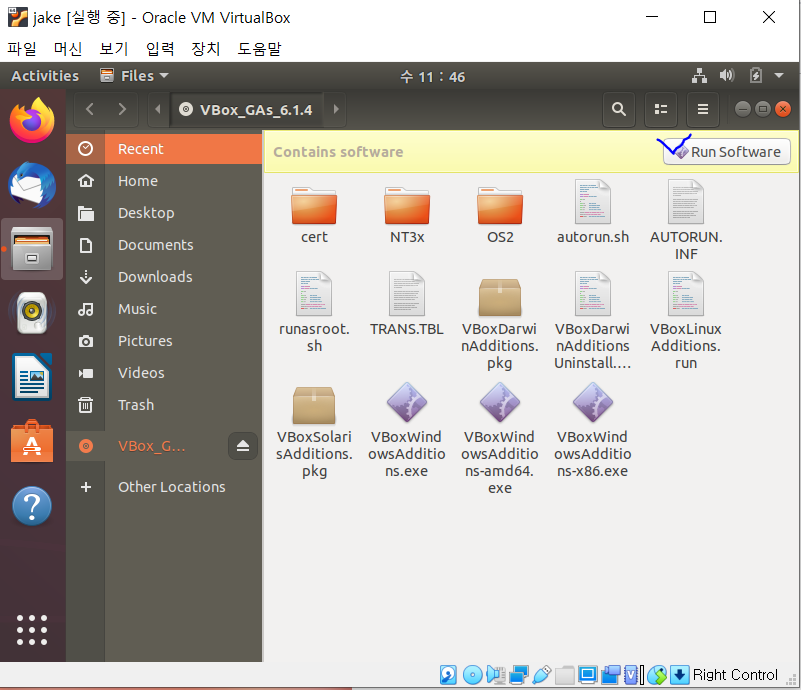This screenshot has height=690, width=801.
Task: Click the battery icon in top bar
Action: [x=756, y=76]
